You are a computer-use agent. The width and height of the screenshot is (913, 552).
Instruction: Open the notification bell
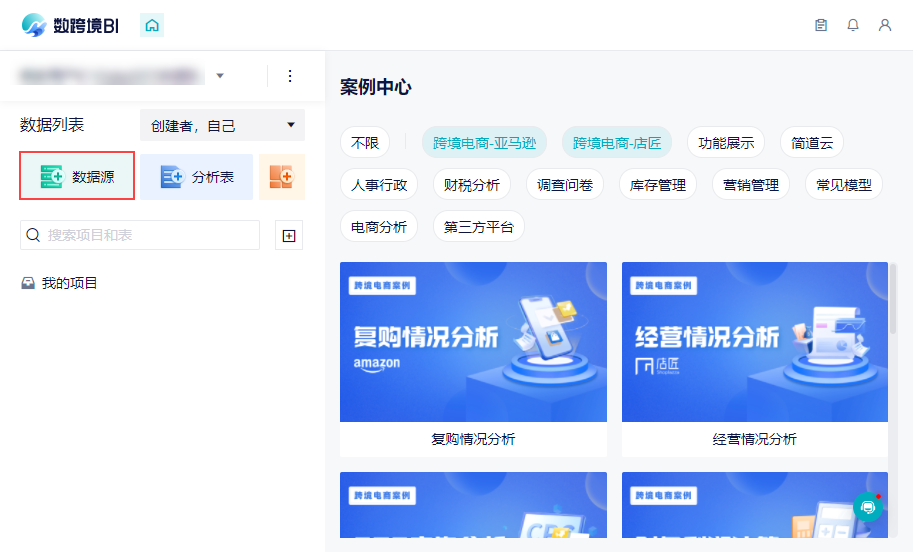pyautogui.click(x=853, y=25)
